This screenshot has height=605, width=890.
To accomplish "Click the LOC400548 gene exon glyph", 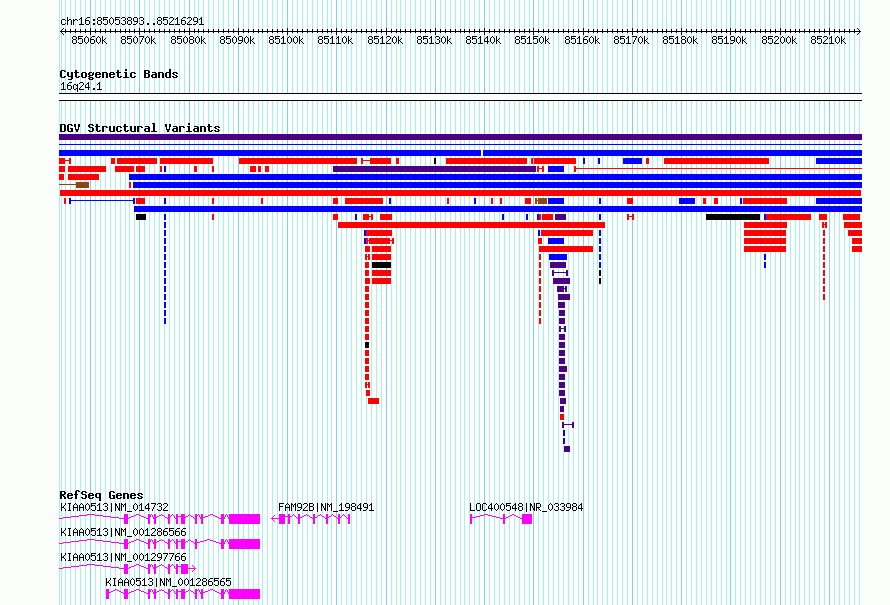I will 501,519.
